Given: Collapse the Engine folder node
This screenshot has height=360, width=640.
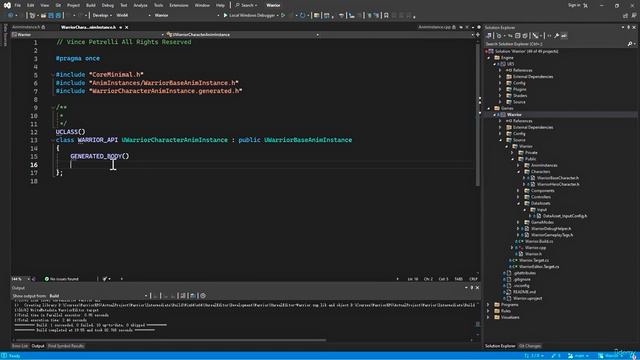Looking at the screenshot, I should pyautogui.click(x=489, y=58).
